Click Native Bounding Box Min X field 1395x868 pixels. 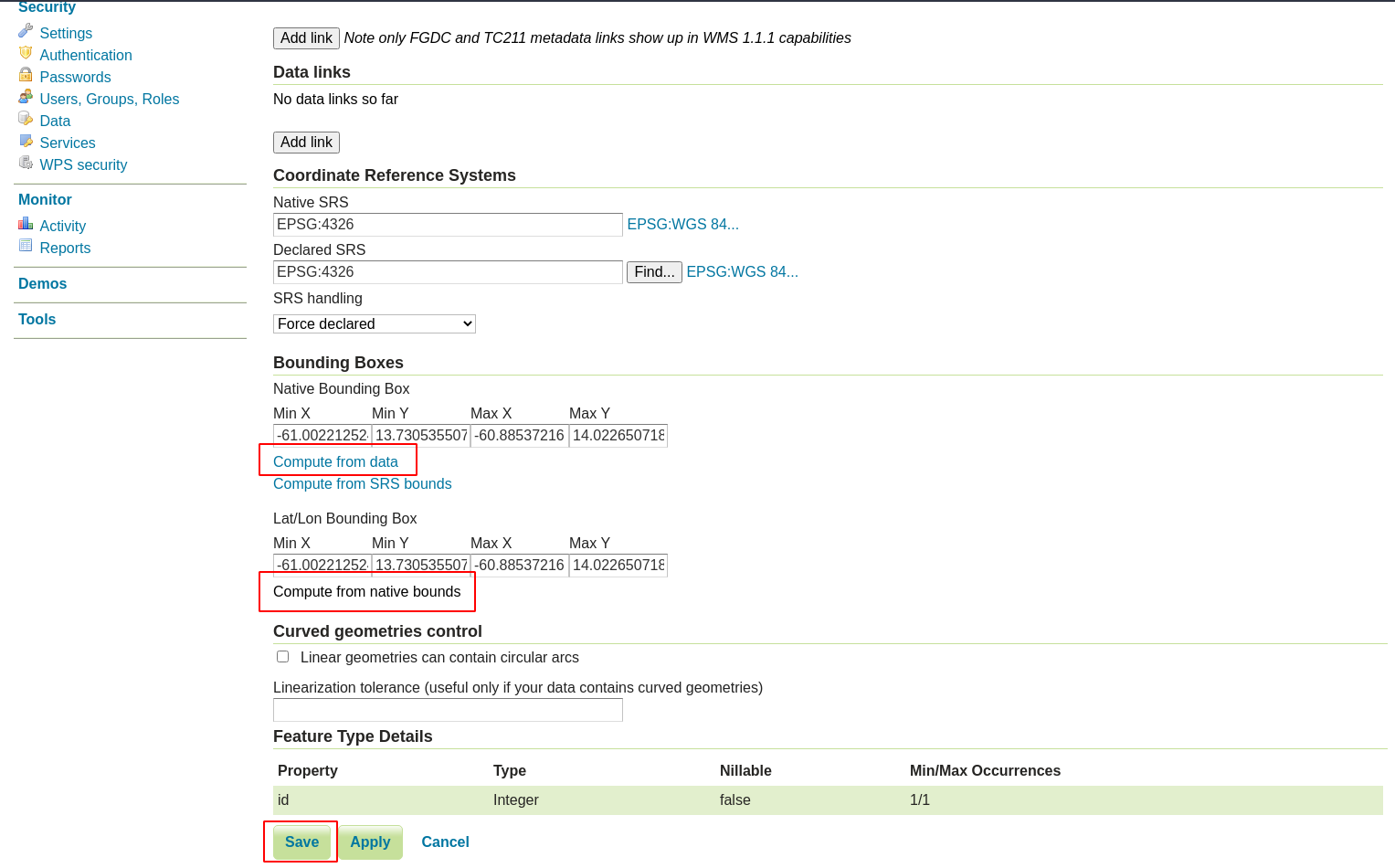(x=322, y=436)
